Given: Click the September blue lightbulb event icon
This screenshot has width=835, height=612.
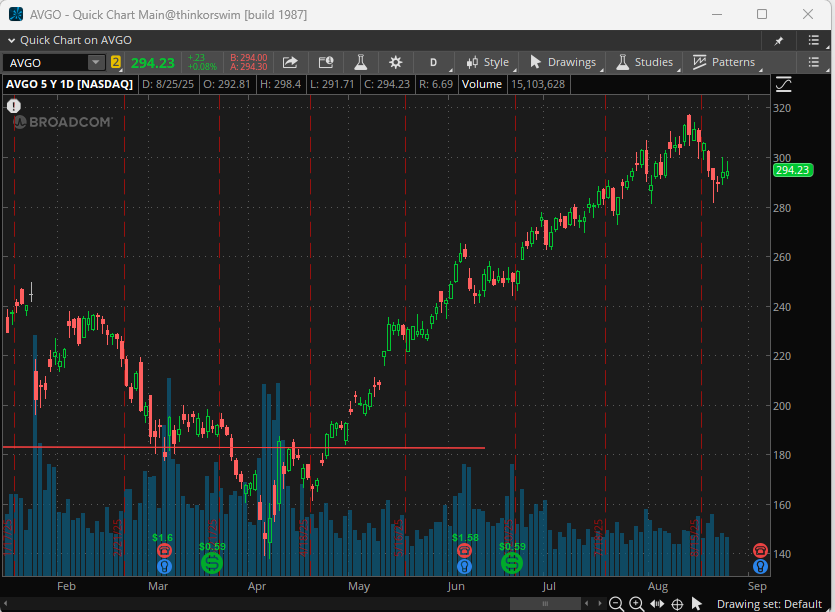Looking at the screenshot, I should tap(760, 566).
